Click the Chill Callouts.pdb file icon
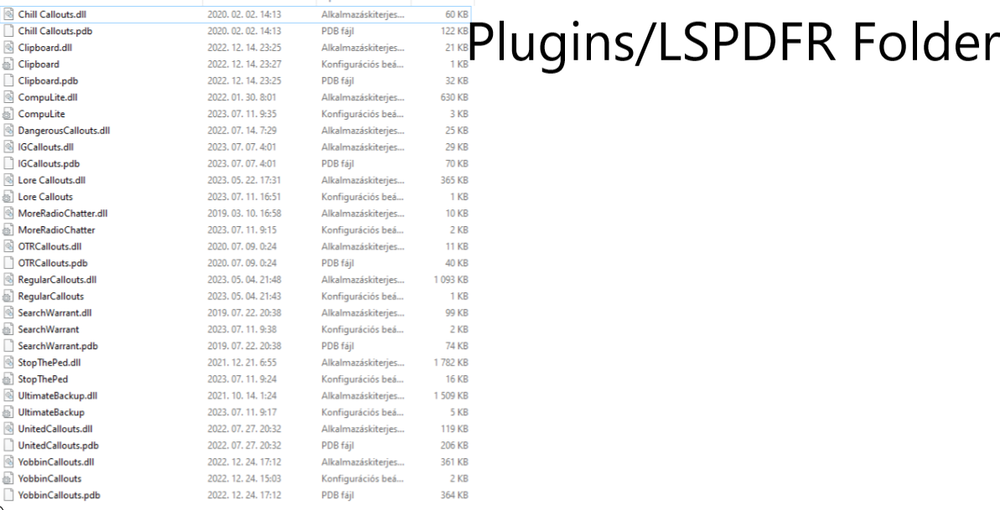Viewport: 1000px width, 510px height. (x=8, y=31)
